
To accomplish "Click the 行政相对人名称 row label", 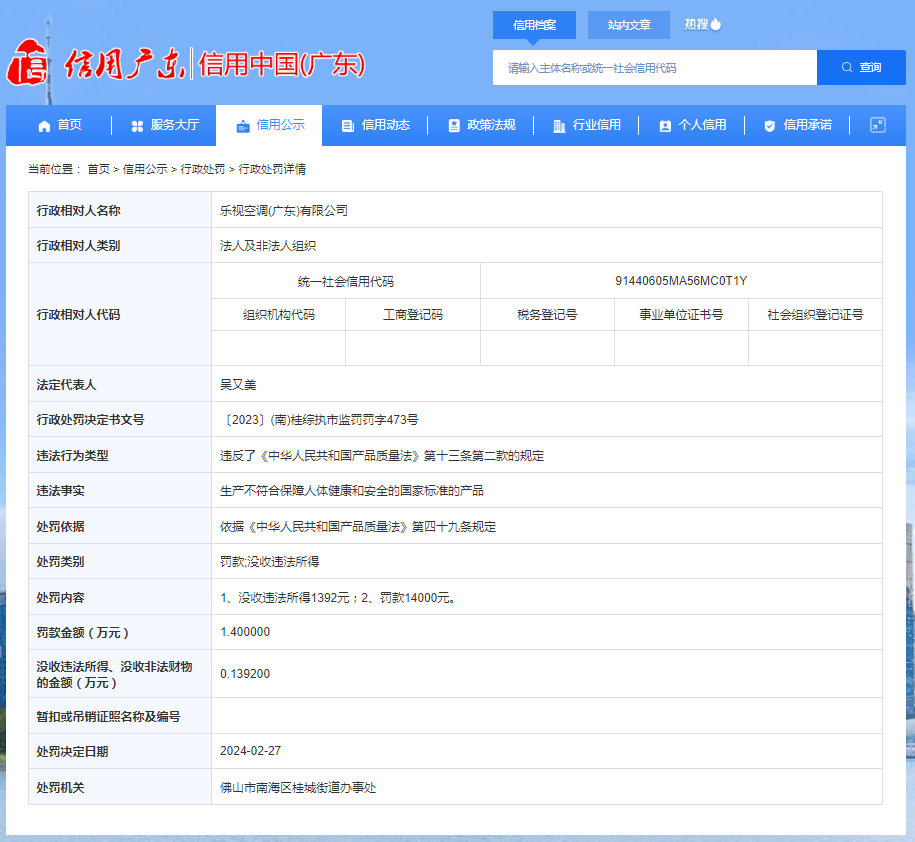I will click(x=79, y=211).
